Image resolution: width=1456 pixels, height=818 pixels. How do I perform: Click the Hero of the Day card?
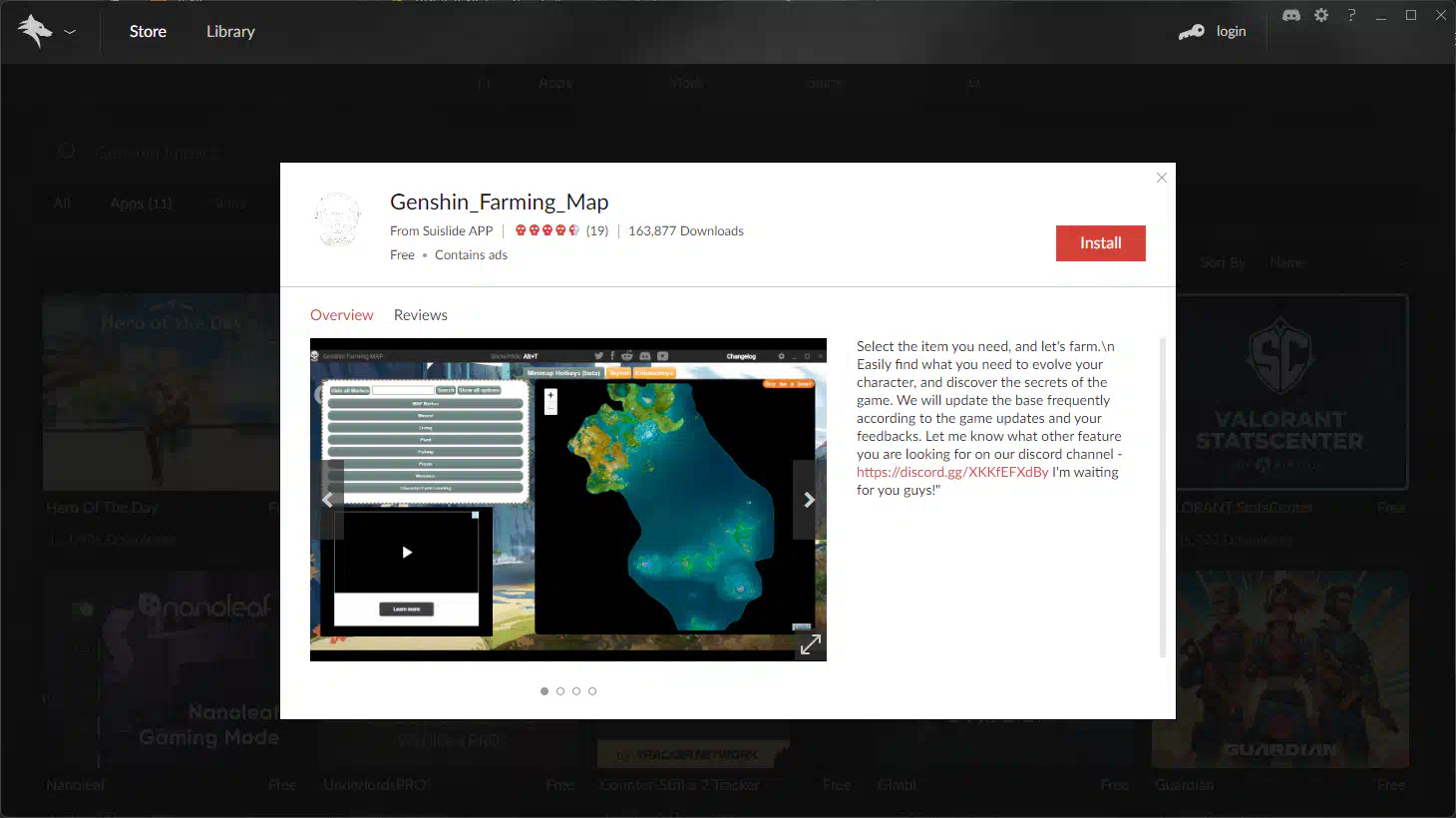click(x=162, y=392)
